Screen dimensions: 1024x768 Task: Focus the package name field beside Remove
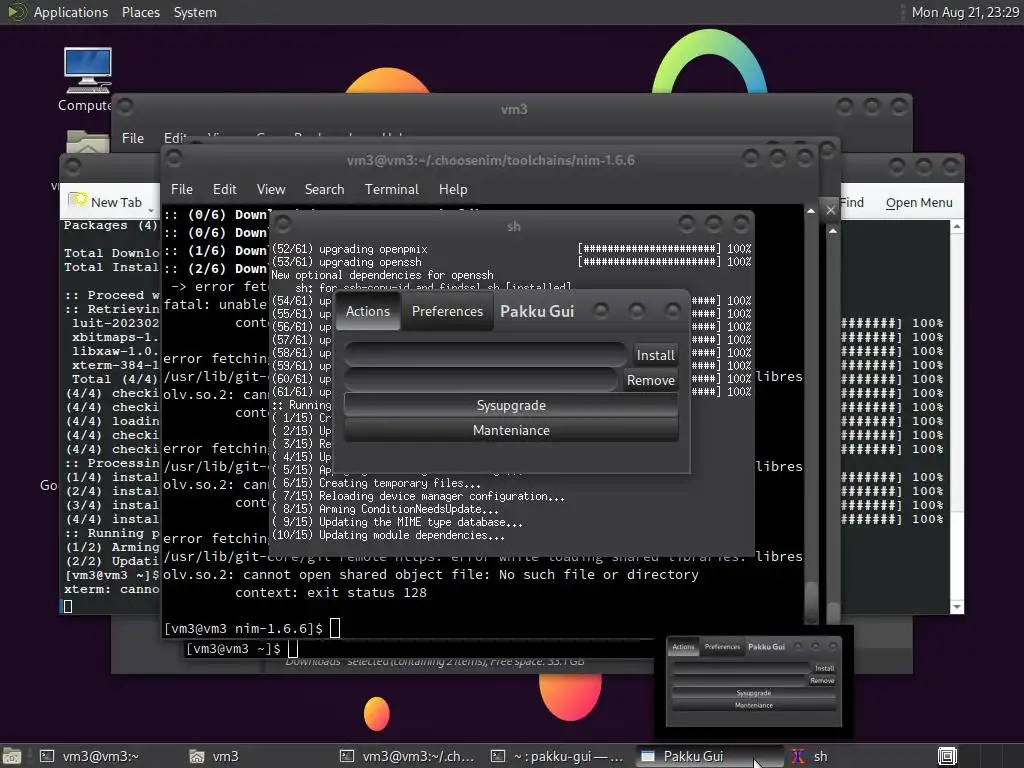click(x=481, y=380)
